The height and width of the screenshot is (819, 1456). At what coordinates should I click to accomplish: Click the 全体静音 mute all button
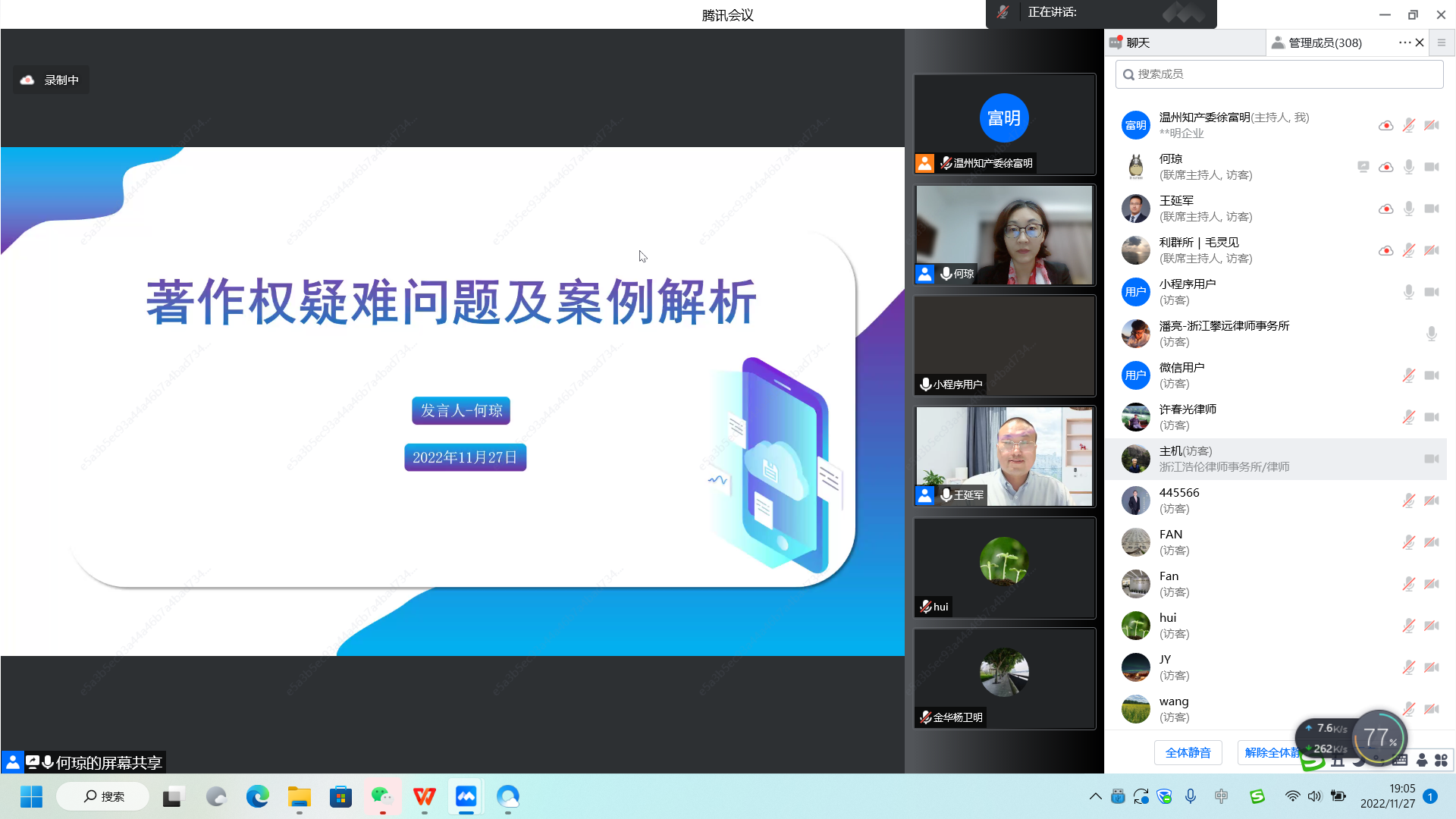(1188, 752)
